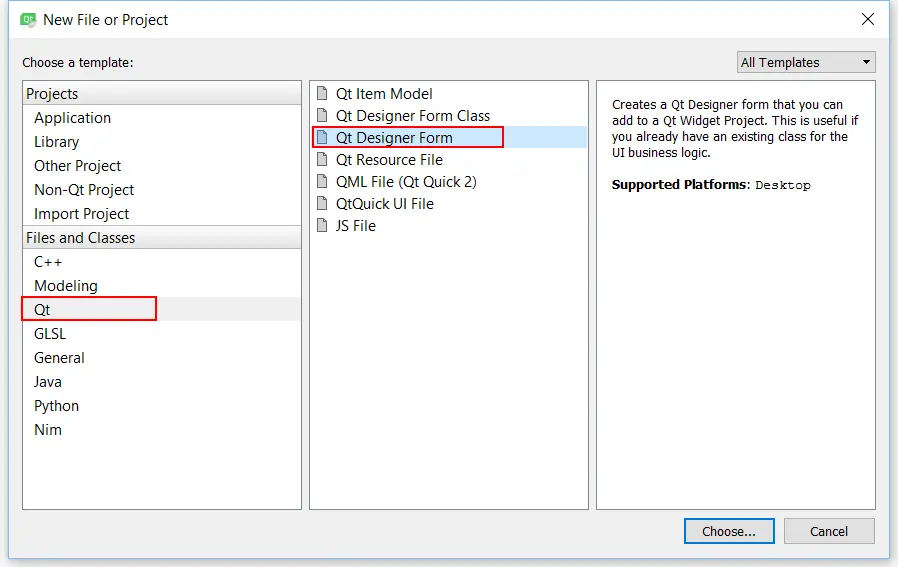This screenshot has width=898, height=567.
Task: Click the Qt Resource File icon
Action: [x=322, y=160]
